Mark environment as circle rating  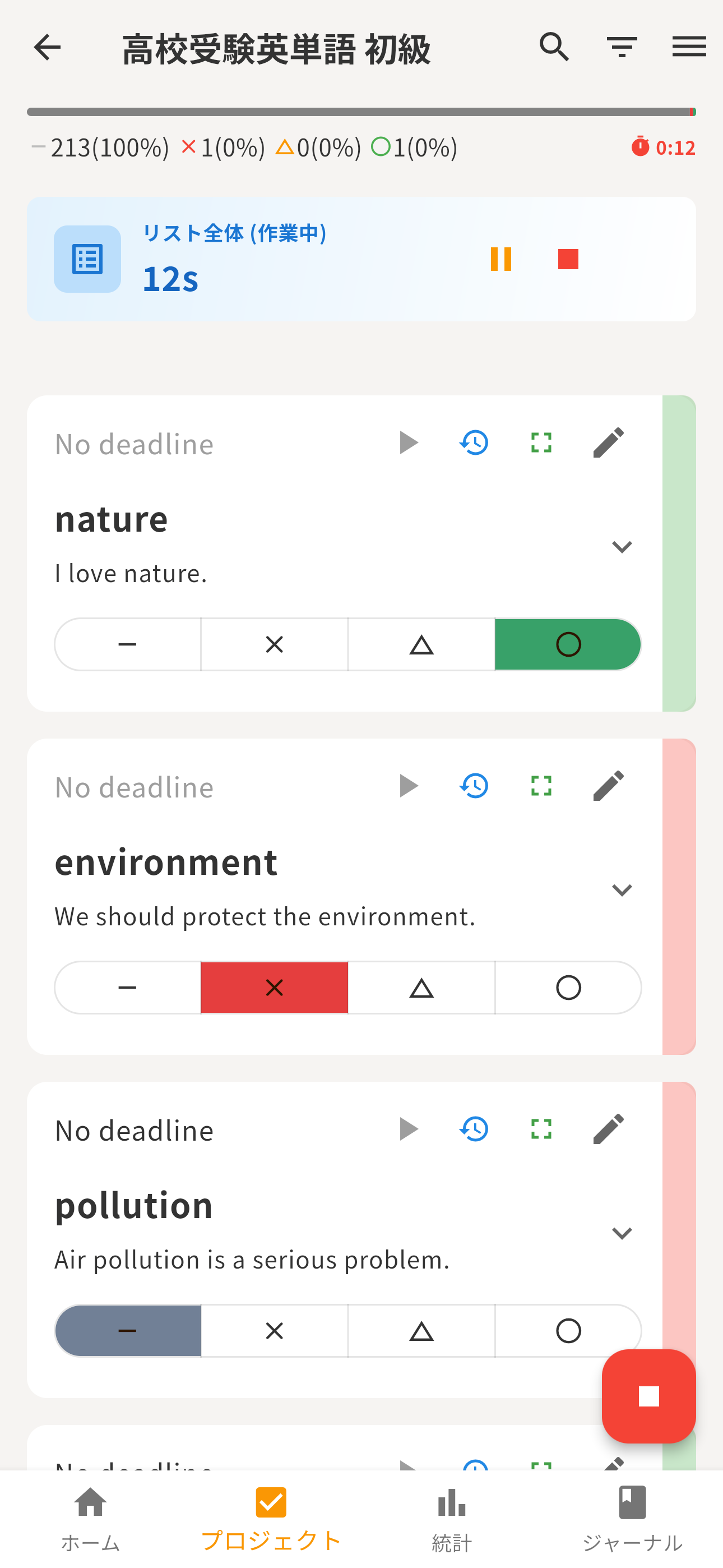click(x=568, y=988)
